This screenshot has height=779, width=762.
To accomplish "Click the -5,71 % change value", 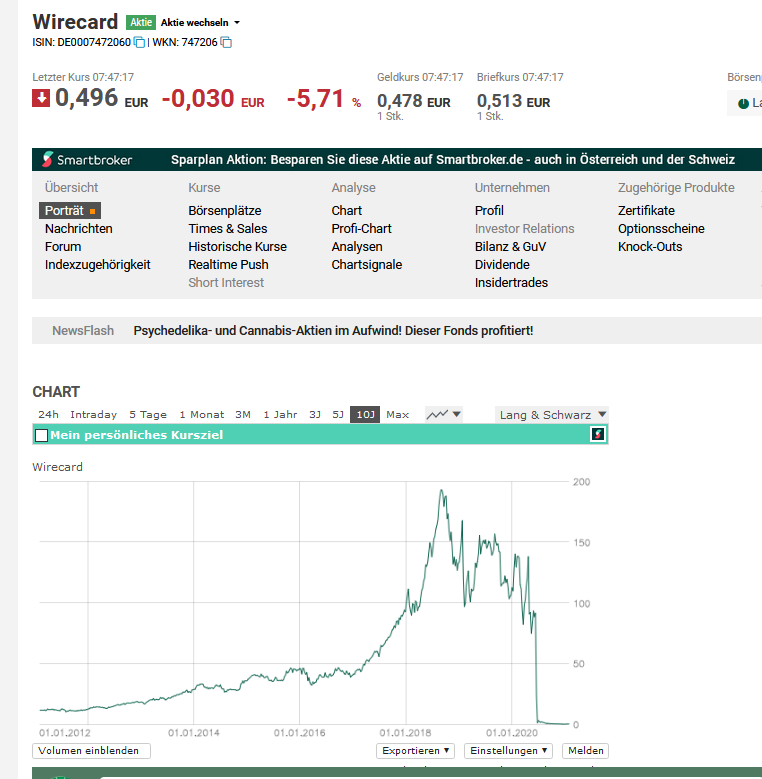I will (x=324, y=98).
